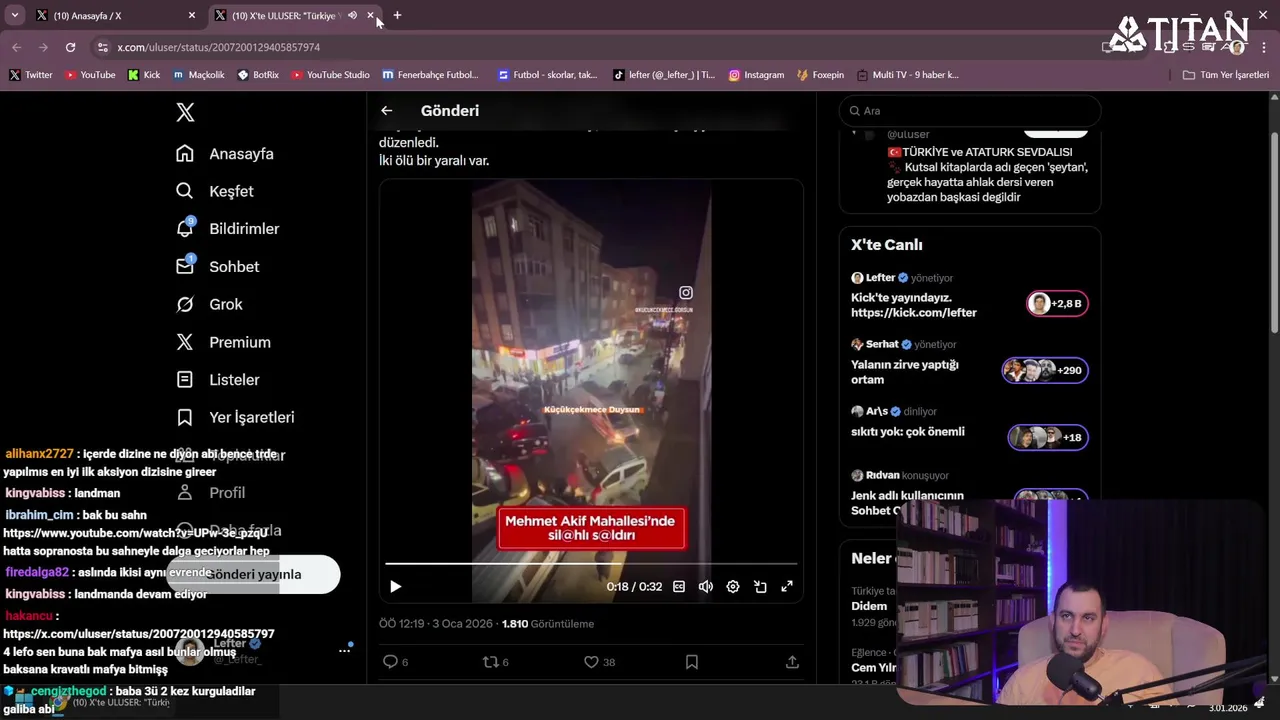The height and width of the screenshot is (720, 1280).
Task: Reload the page
Action: (70, 47)
